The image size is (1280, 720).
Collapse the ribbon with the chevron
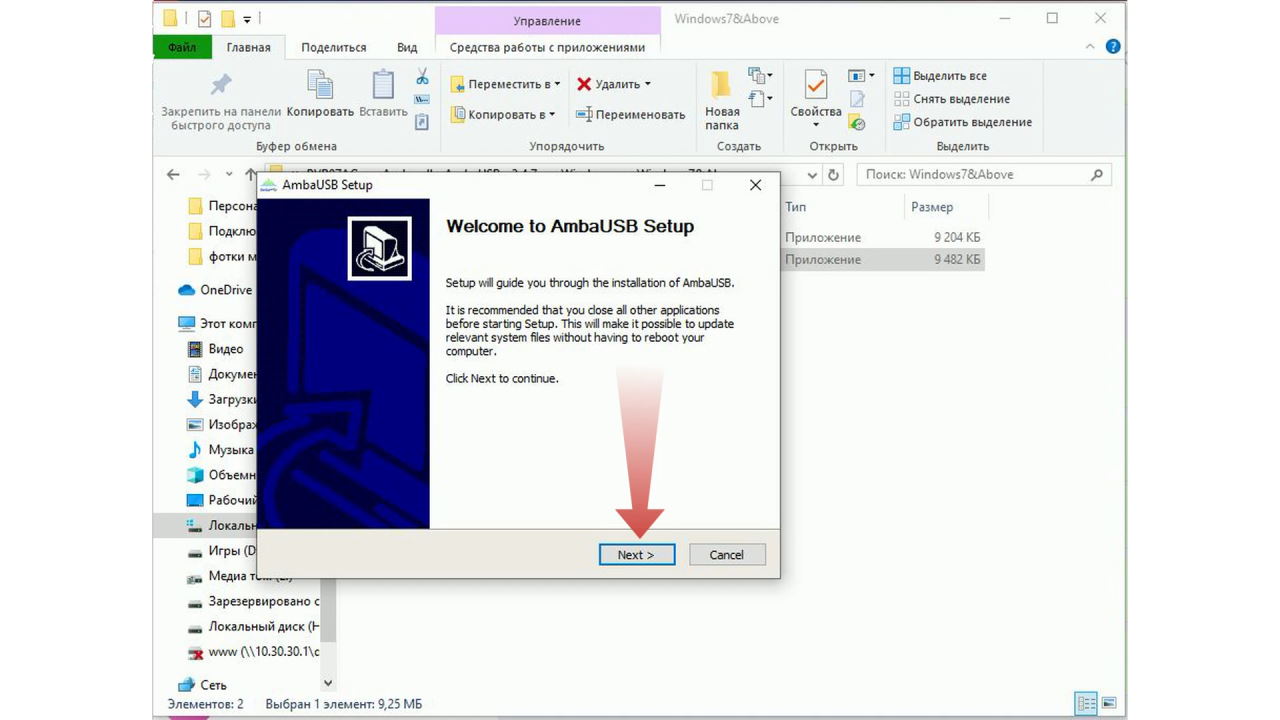coord(1091,47)
